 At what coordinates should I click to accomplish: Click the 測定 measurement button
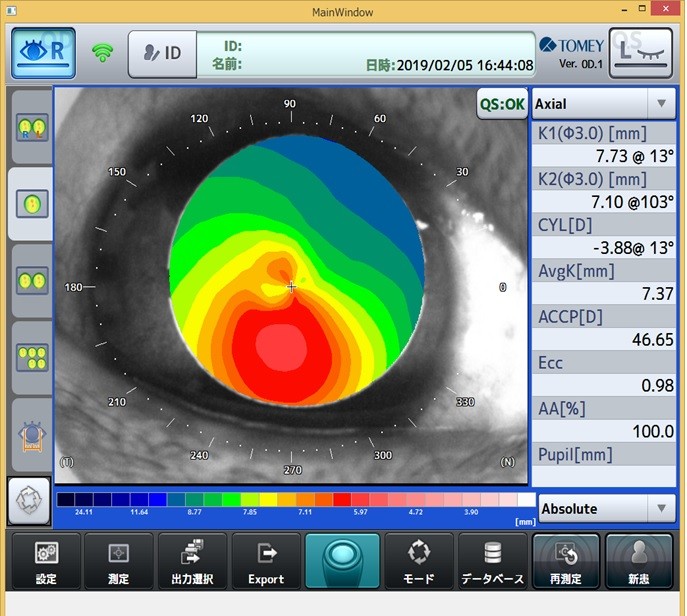point(119,560)
